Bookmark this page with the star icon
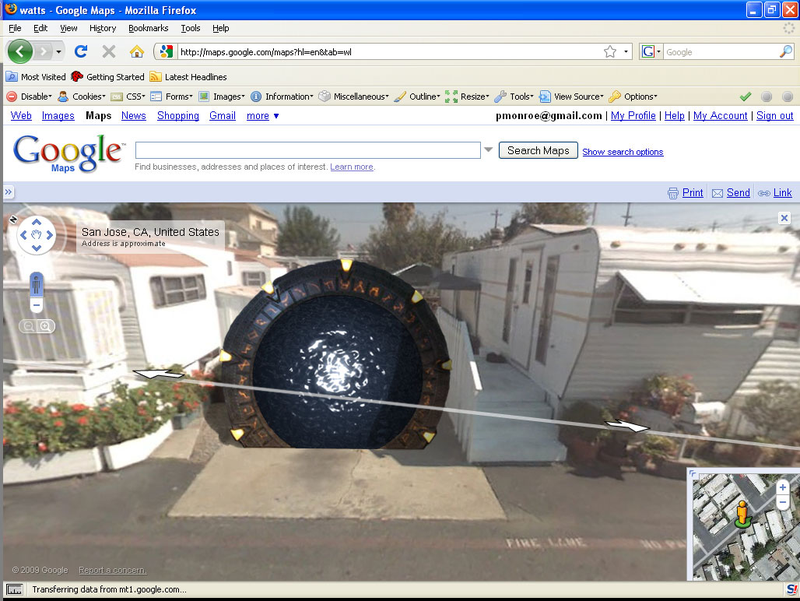Viewport: 800px width, 601px height. point(610,52)
